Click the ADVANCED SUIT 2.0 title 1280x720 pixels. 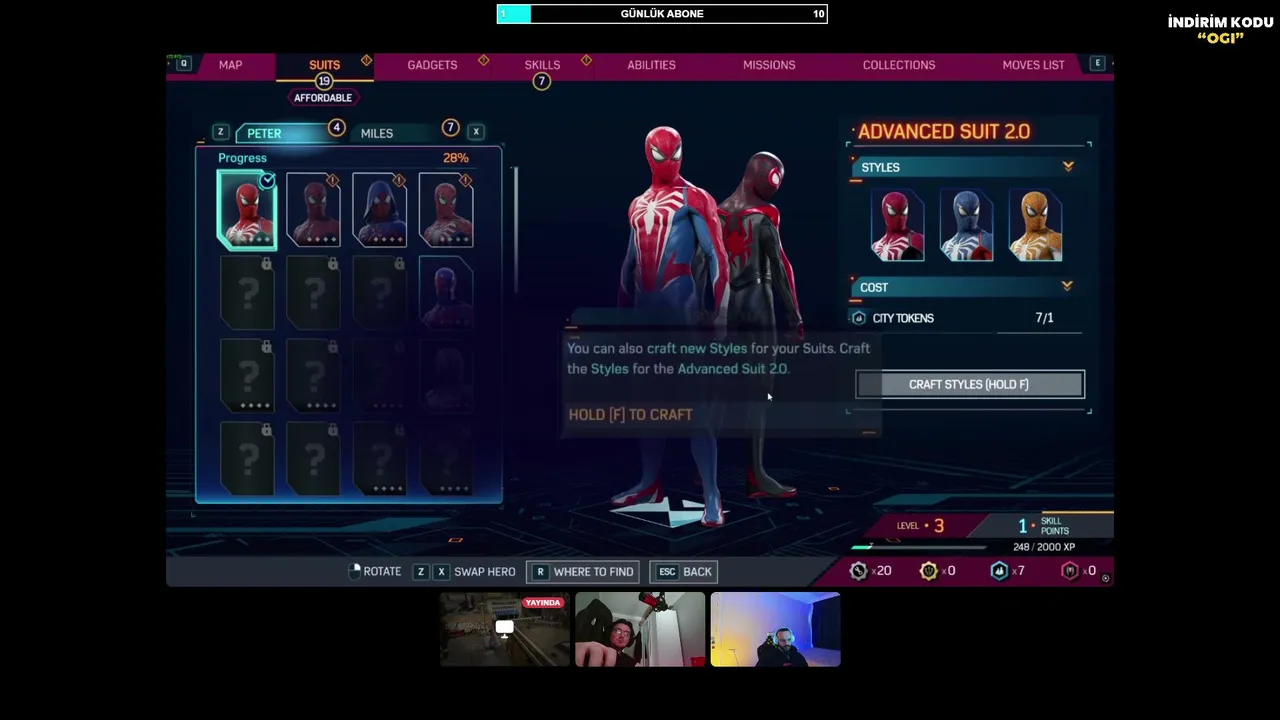click(944, 132)
